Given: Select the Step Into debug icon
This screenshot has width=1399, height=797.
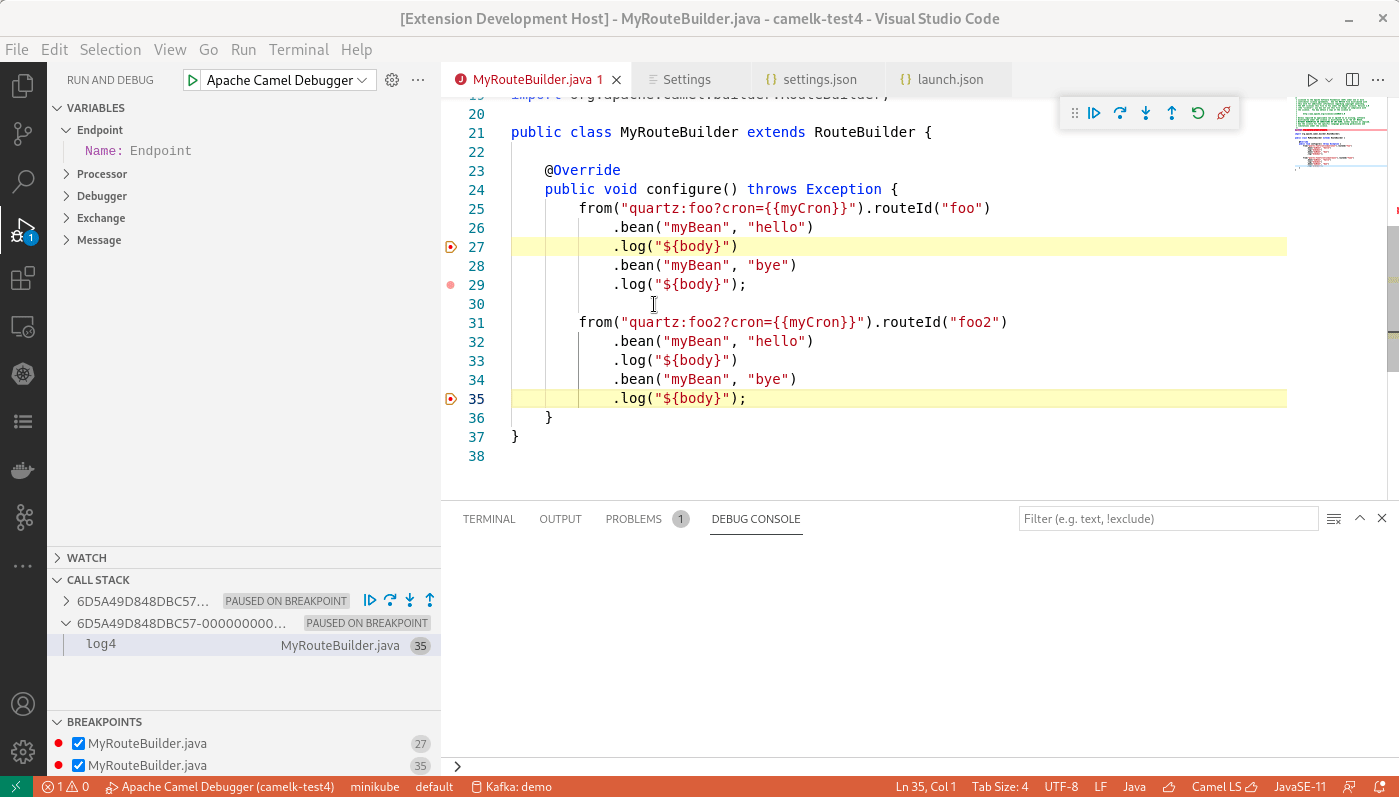Looking at the screenshot, I should [1145, 112].
